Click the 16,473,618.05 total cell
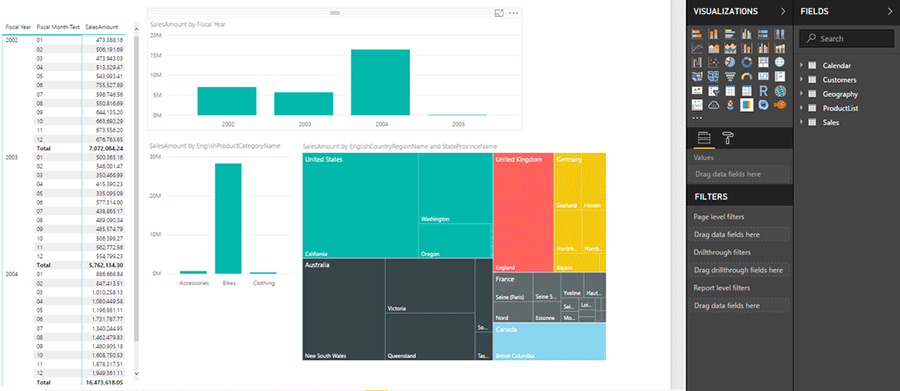The height and width of the screenshot is (391, 900). (104, 382)
